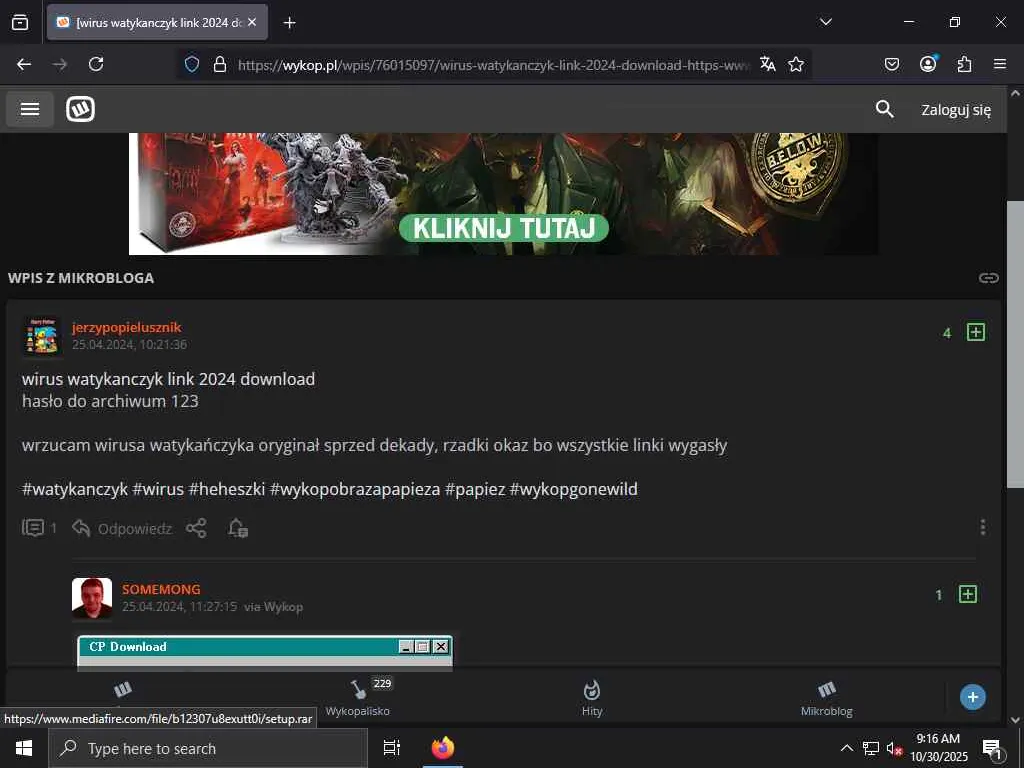
Task: Click the wykop.pl address bar URL
Action: pos(494,65)
